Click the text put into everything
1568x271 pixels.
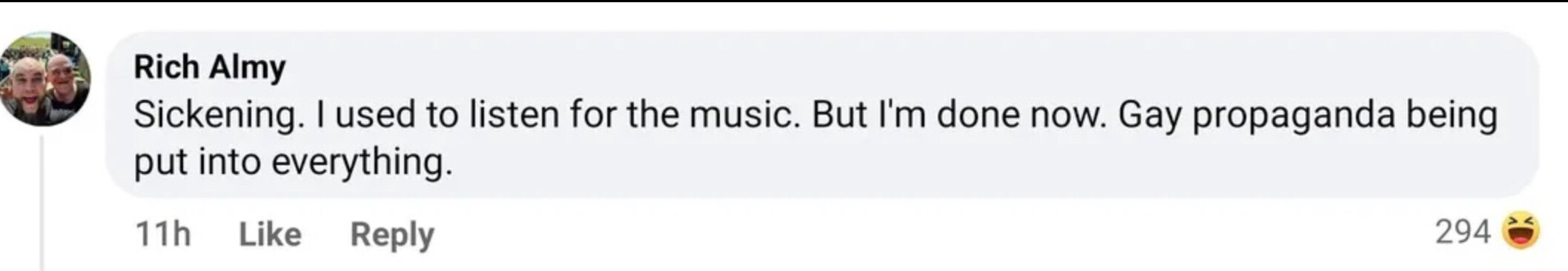tap(293, 162)
